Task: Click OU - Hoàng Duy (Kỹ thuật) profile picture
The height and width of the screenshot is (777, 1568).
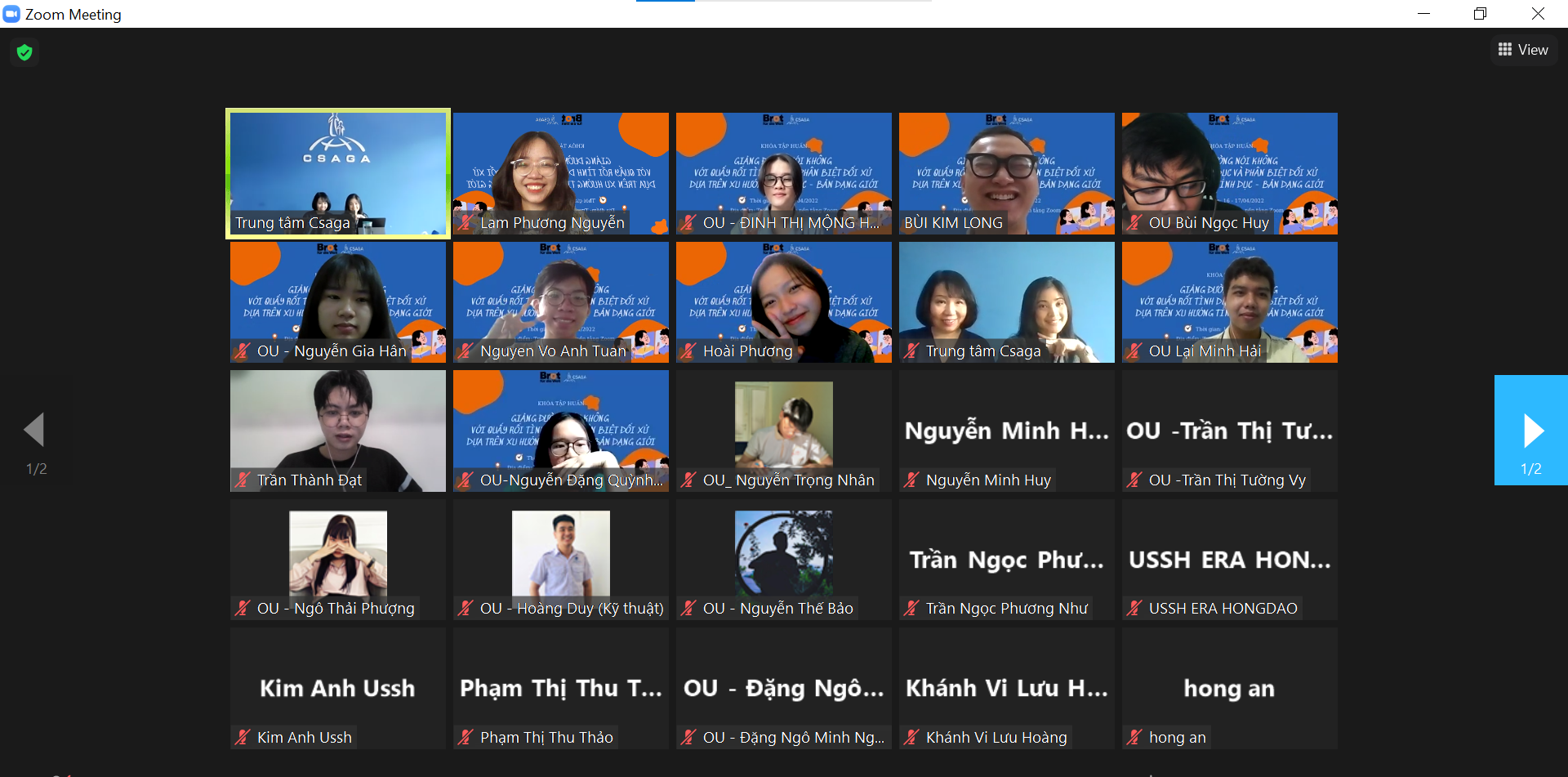Action: 560,553
